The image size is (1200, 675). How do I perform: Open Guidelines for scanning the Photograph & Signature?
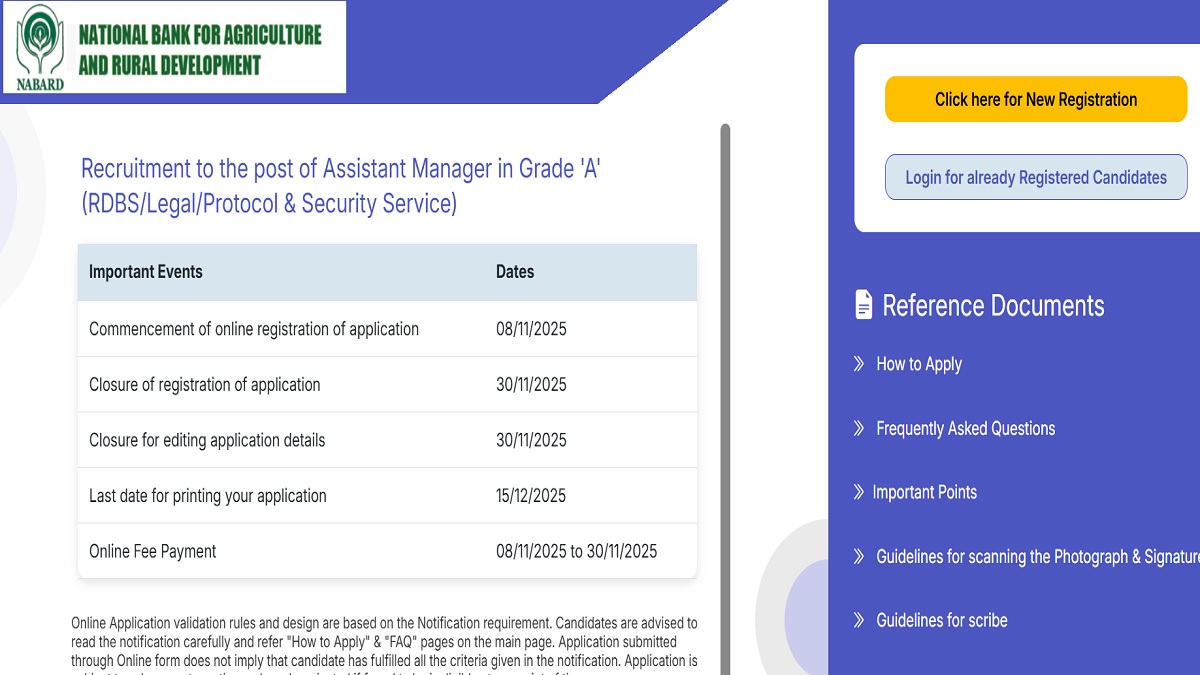point(1036,556)
